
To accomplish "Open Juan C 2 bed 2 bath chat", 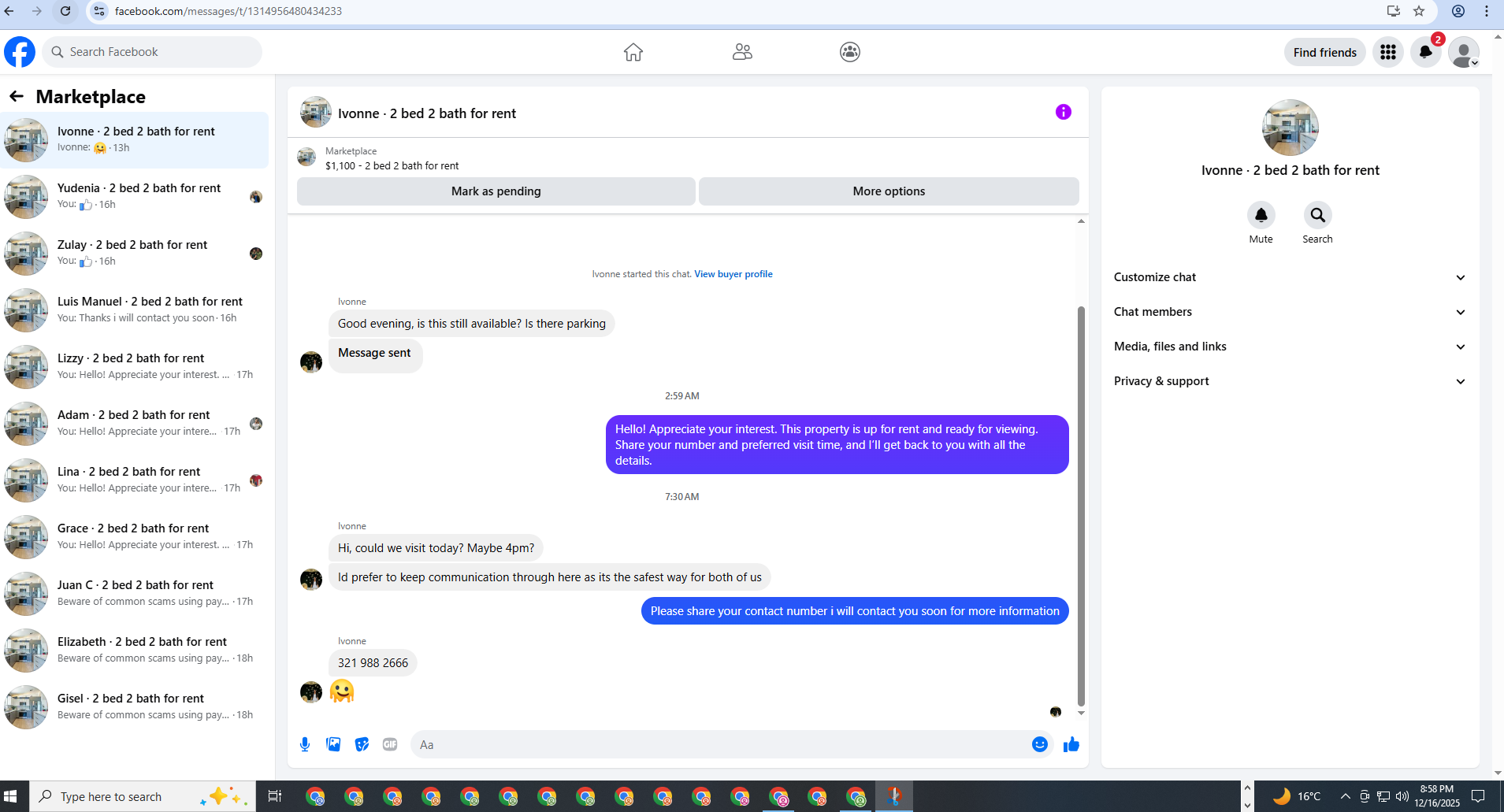I will pos(134,594).
